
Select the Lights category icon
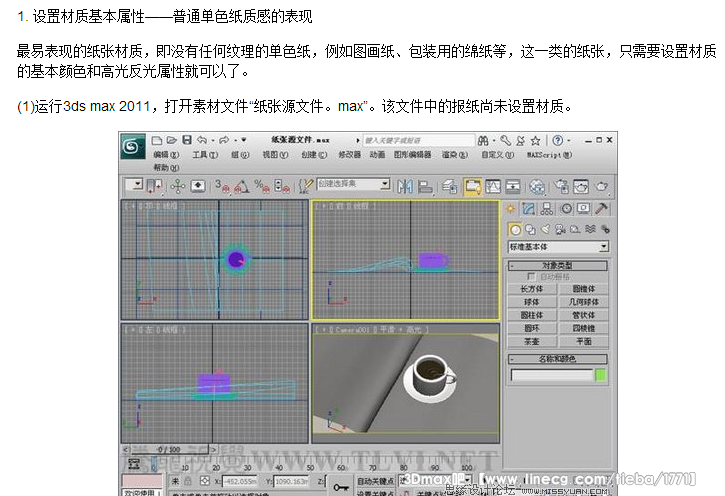tap(546, 229)
